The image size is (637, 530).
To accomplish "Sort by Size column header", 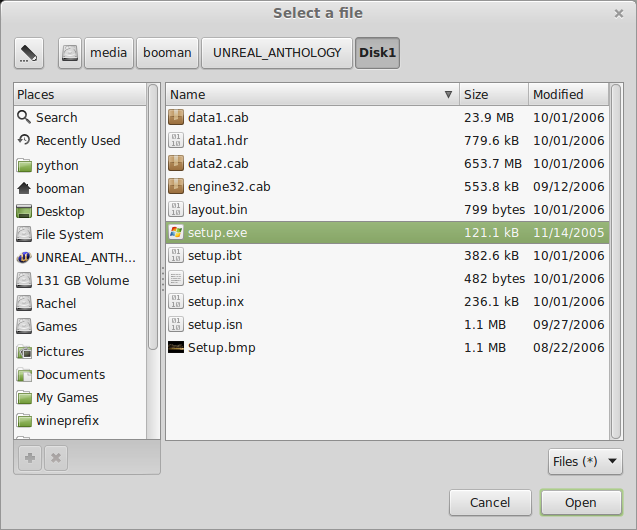I will tap(494, 95).
